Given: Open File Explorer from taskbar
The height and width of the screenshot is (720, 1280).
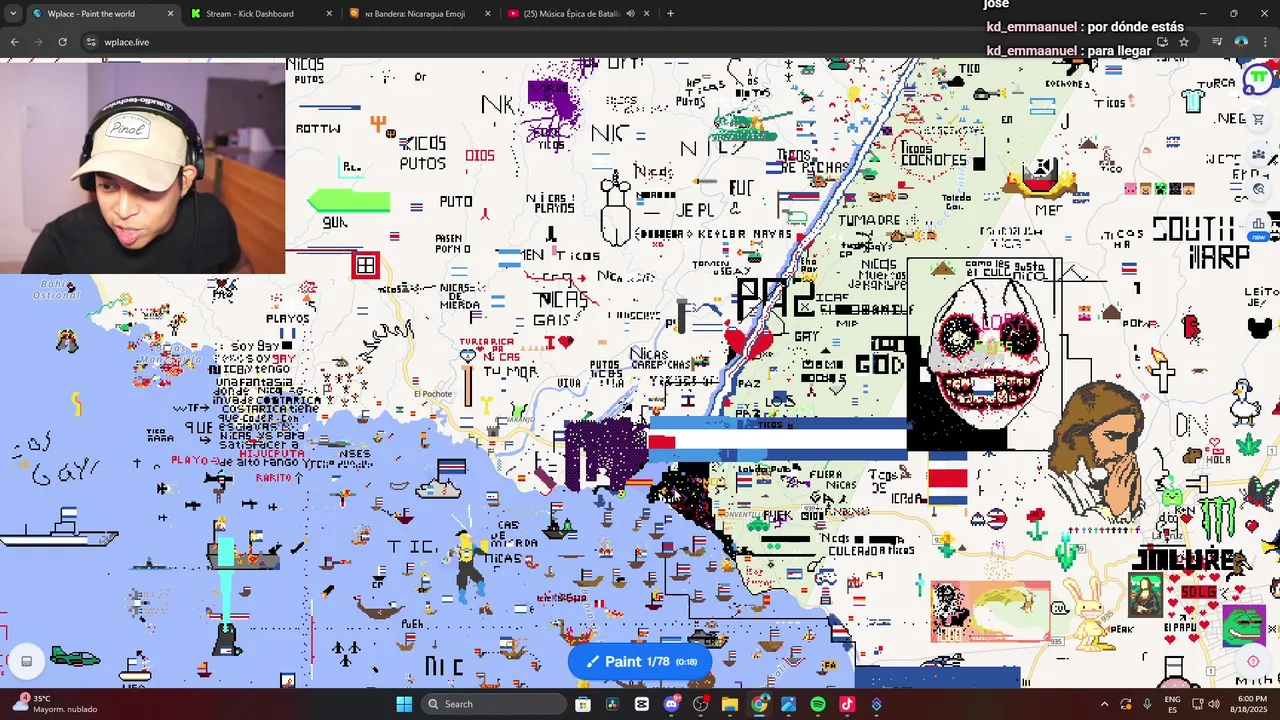Looking at the screenshot, I should coord(730,704).
